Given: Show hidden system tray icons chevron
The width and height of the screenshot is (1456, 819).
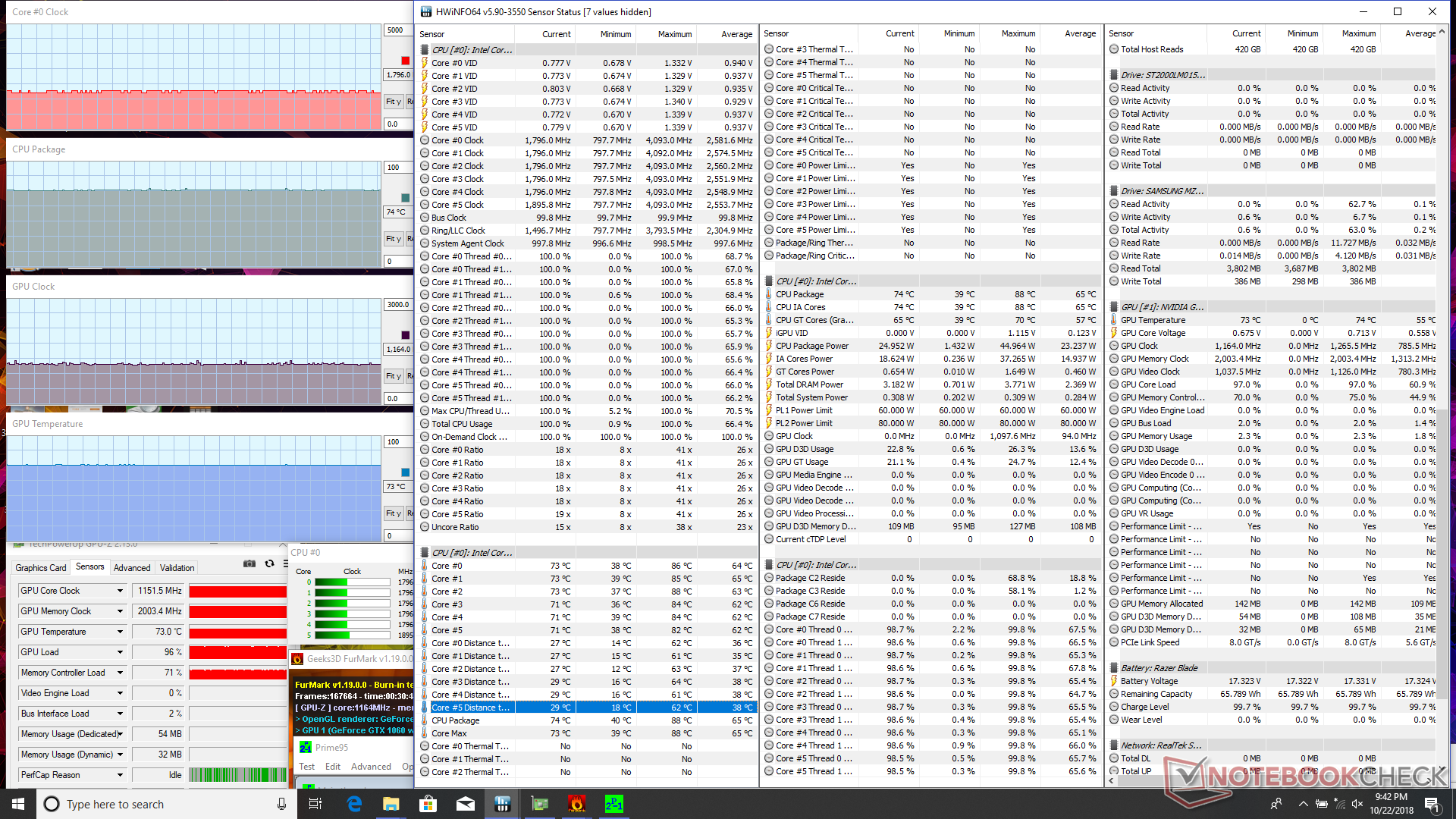Looking at the screenshot, I should [x=1303, y=804].
